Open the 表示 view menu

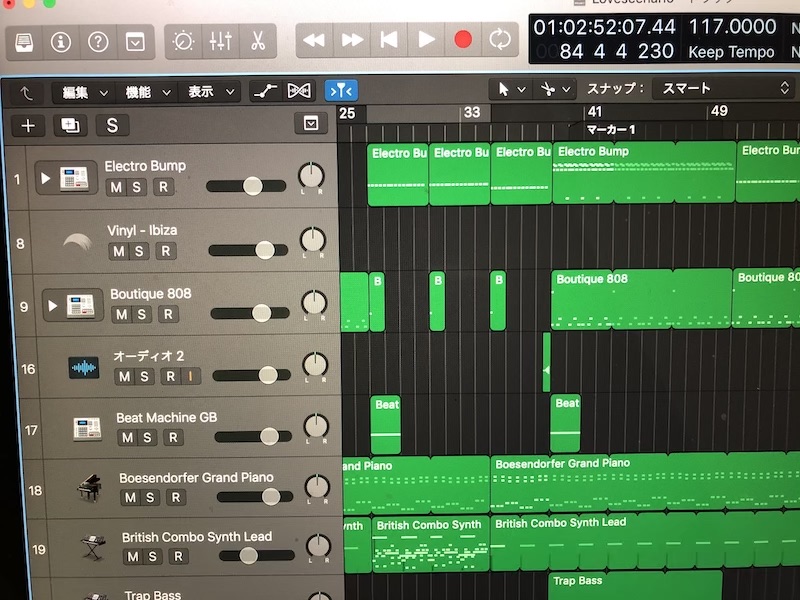click(210, 92)
